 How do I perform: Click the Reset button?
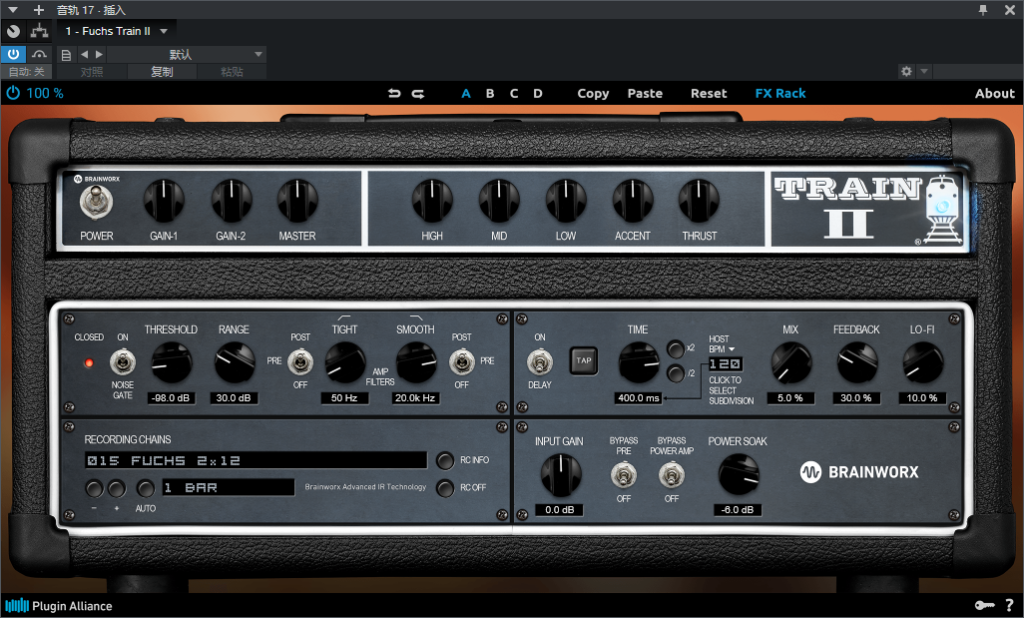[709, 93]
